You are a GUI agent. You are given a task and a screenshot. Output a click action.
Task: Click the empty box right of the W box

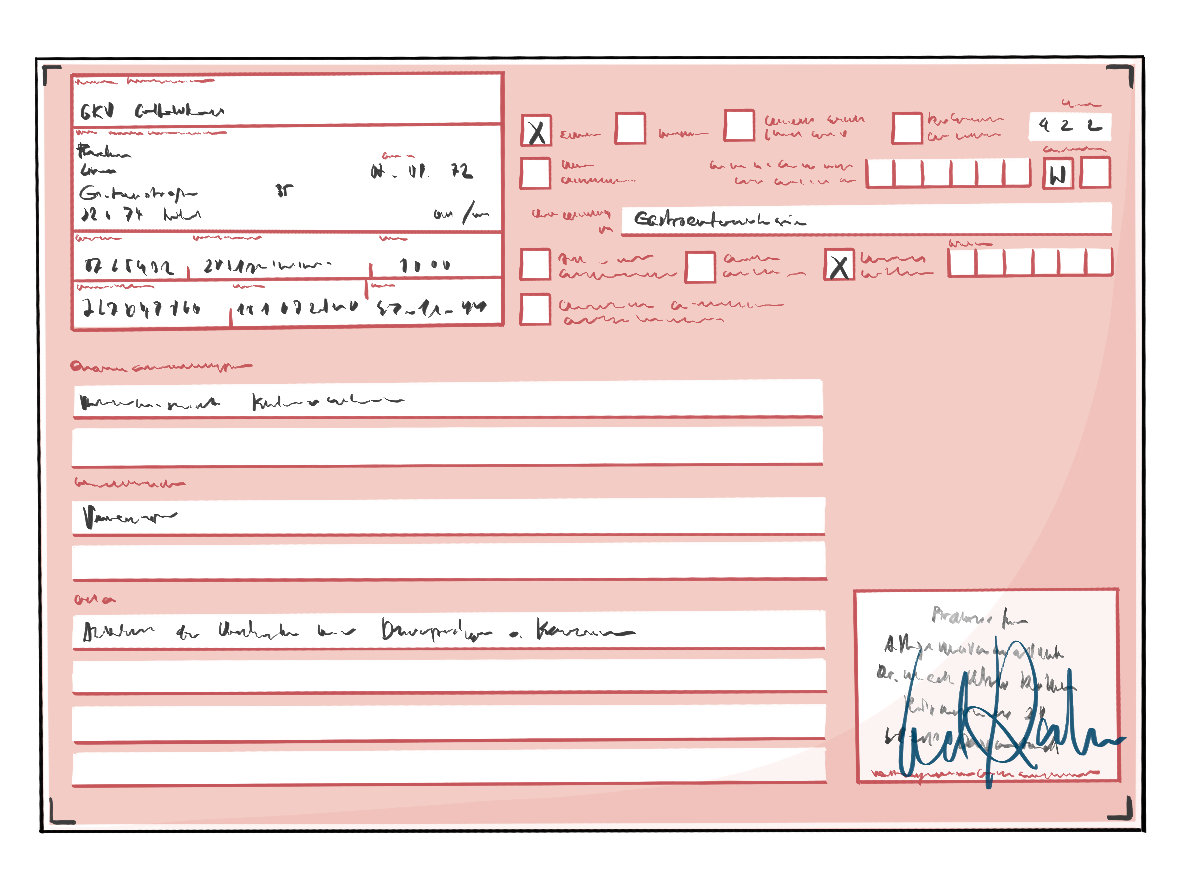pos(1096,173)
